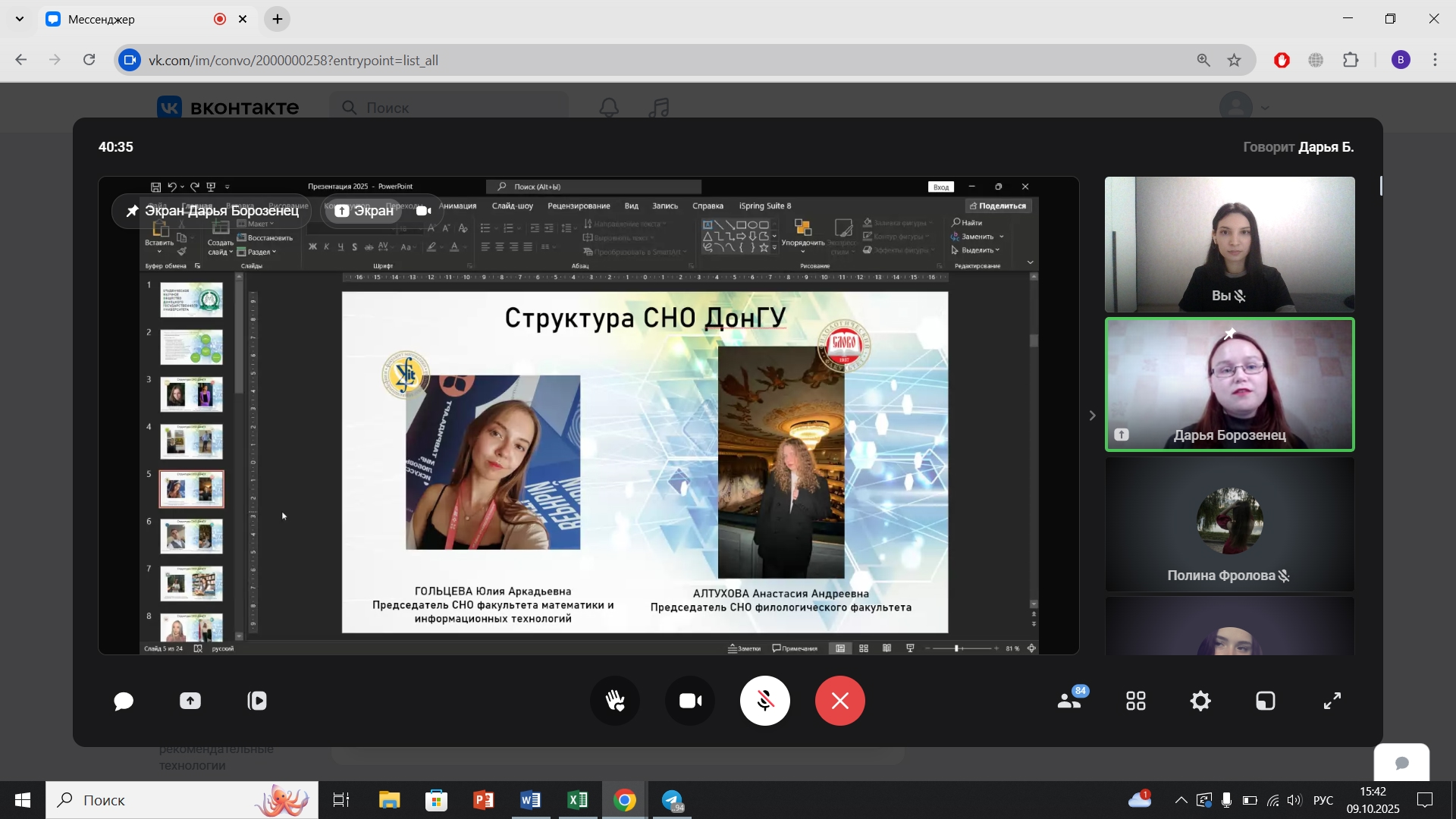Raise hand in the call
Screen dimensions: 1456x819
[615, 701]
